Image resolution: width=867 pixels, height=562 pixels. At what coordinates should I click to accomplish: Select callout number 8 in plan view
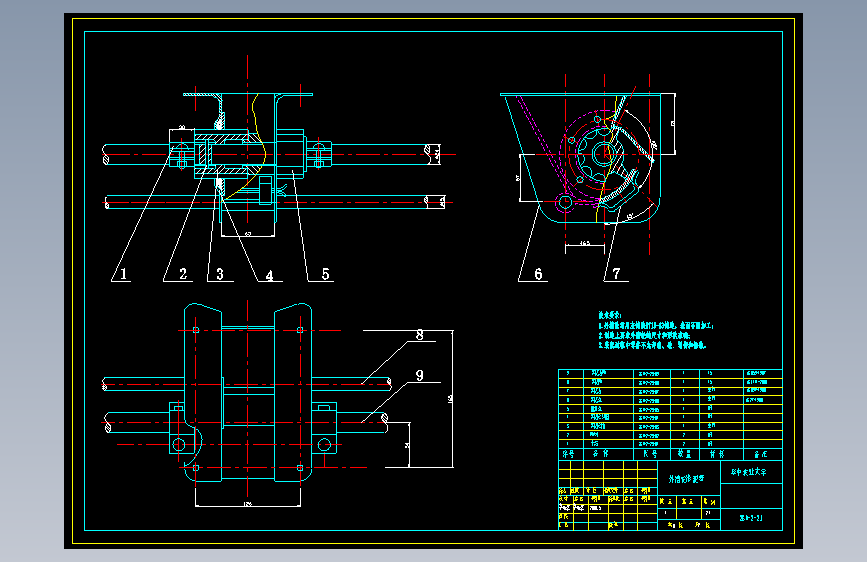click(x=420, y=335)
